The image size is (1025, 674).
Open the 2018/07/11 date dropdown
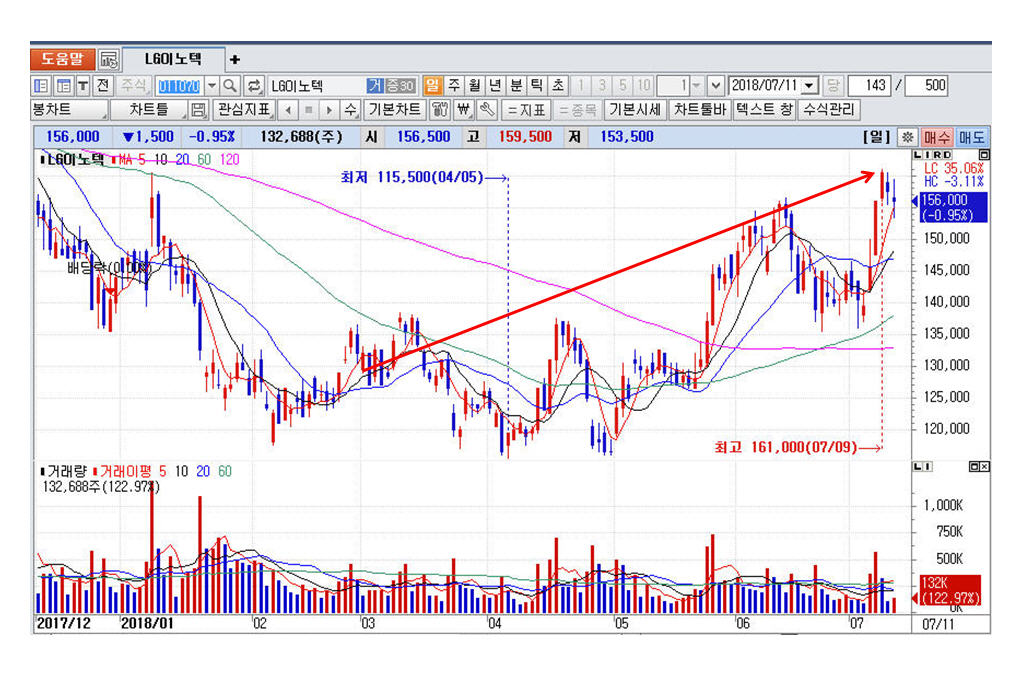(x=809, y=86)
